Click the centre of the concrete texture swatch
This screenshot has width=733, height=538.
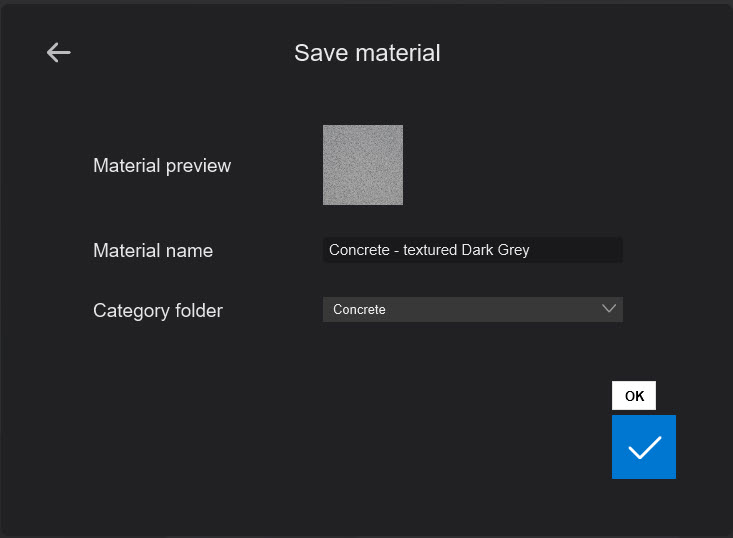362,165
